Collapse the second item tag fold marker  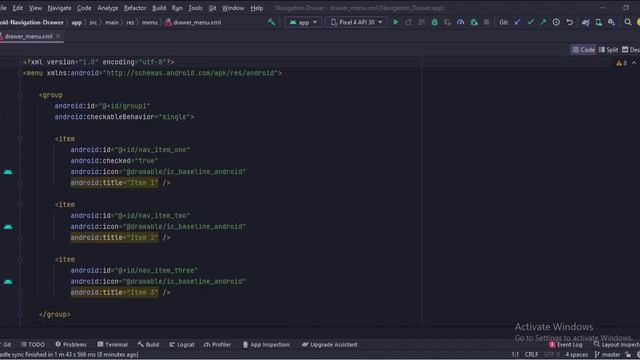click(20, 204)
